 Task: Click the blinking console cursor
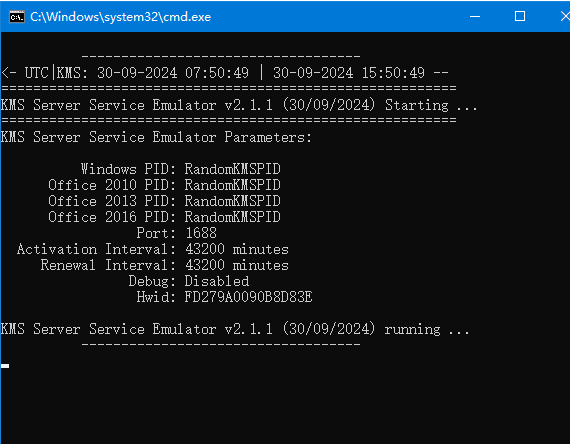[x=5, y=366]
